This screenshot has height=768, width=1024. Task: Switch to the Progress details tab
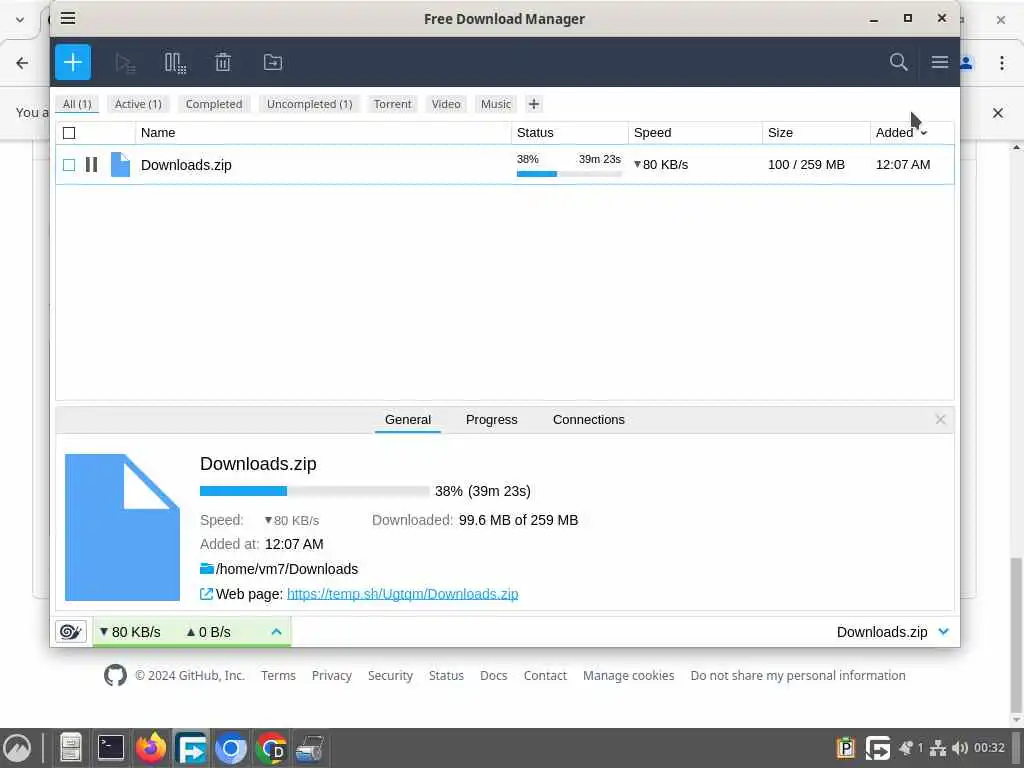(492, 419)
